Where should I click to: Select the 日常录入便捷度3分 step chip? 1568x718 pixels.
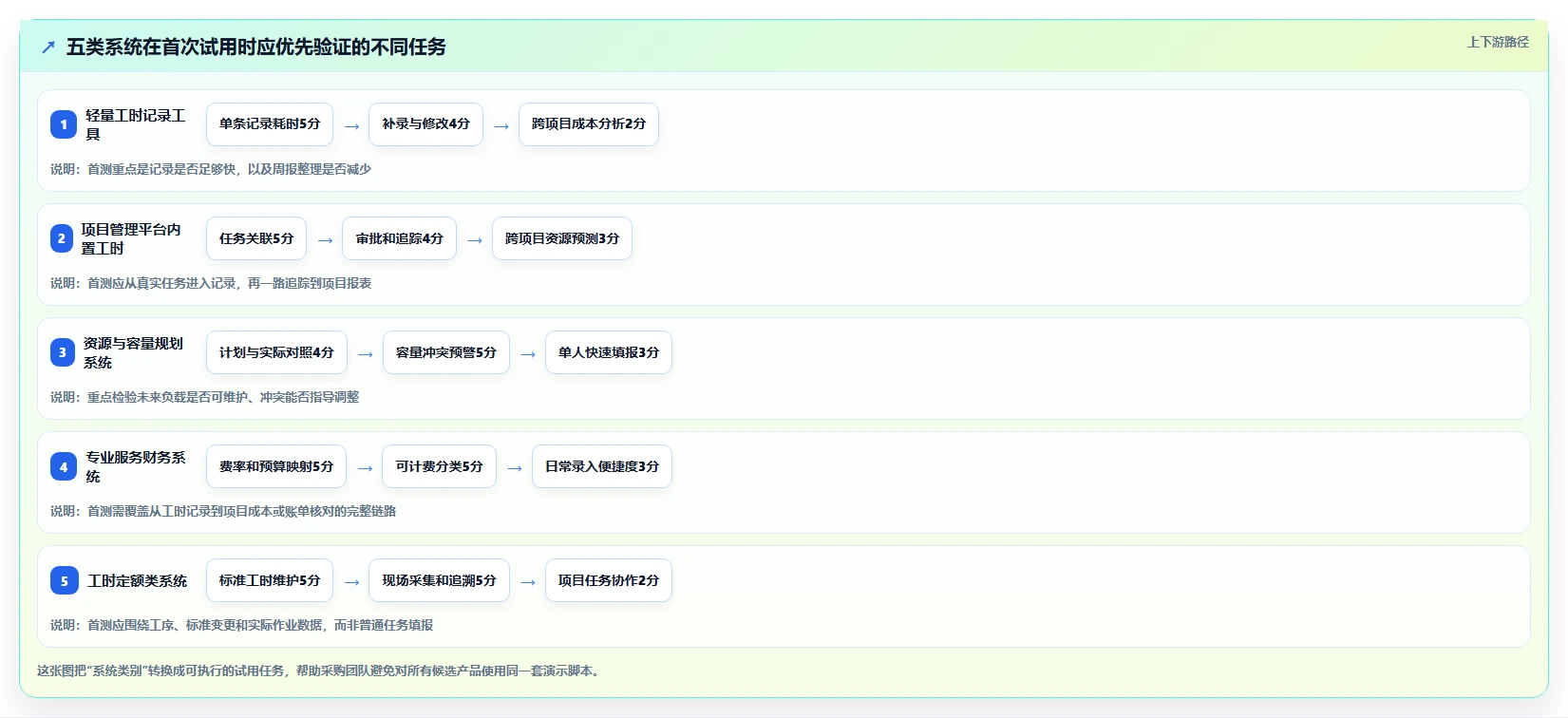[x=602, y=466]
